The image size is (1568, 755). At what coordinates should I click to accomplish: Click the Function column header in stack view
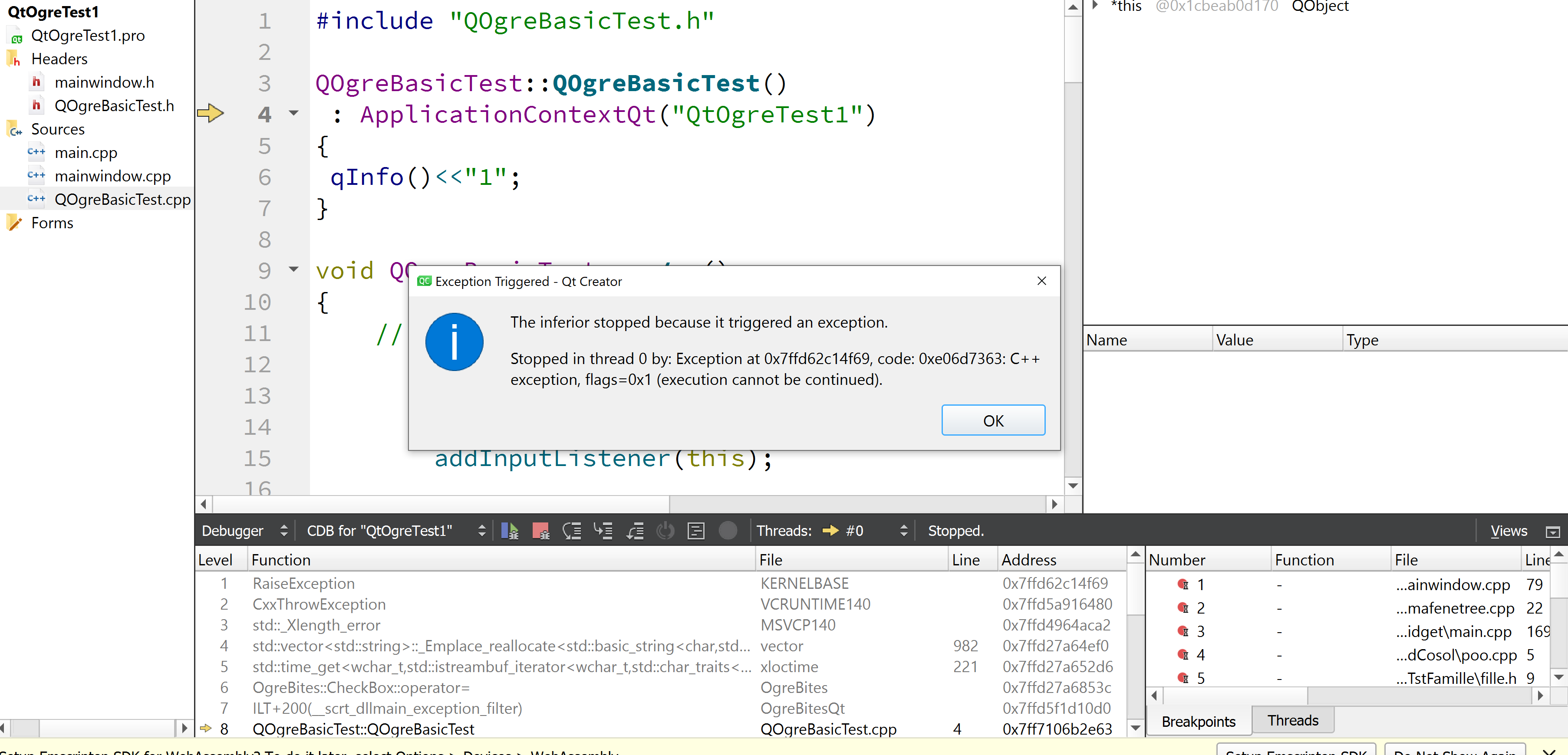[501, 560]
